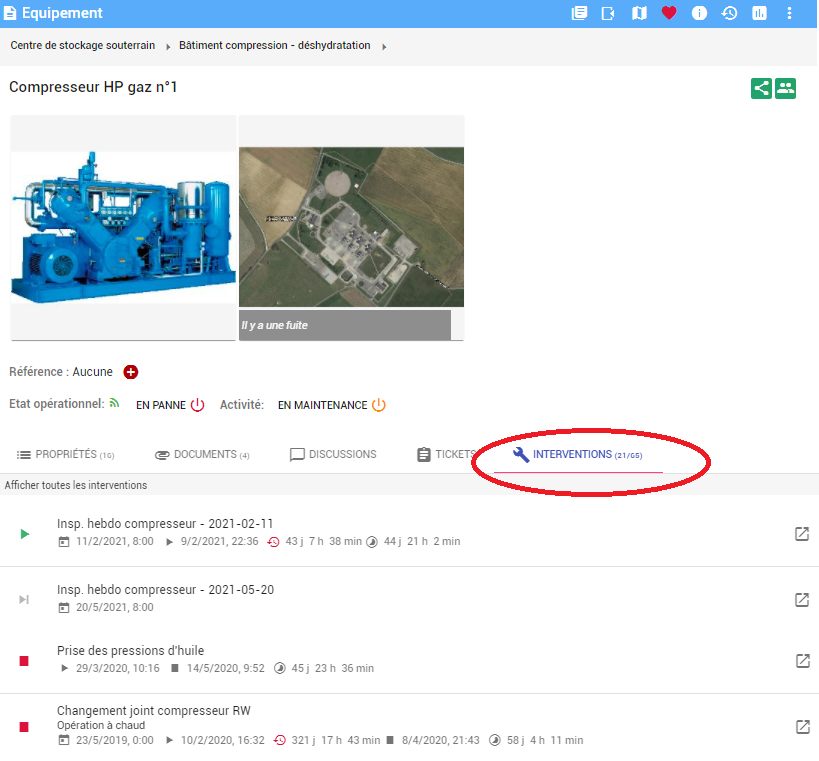This screenshot has height=761, width=819.
Task: Click calendar icon beside 11/2/2021, 8:00
Action: click(64, 542)
